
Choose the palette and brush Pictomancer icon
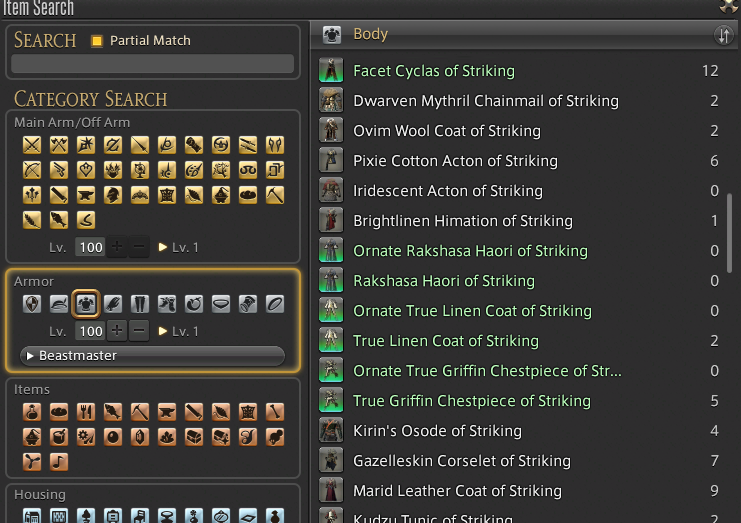click(x=194, y=170)
